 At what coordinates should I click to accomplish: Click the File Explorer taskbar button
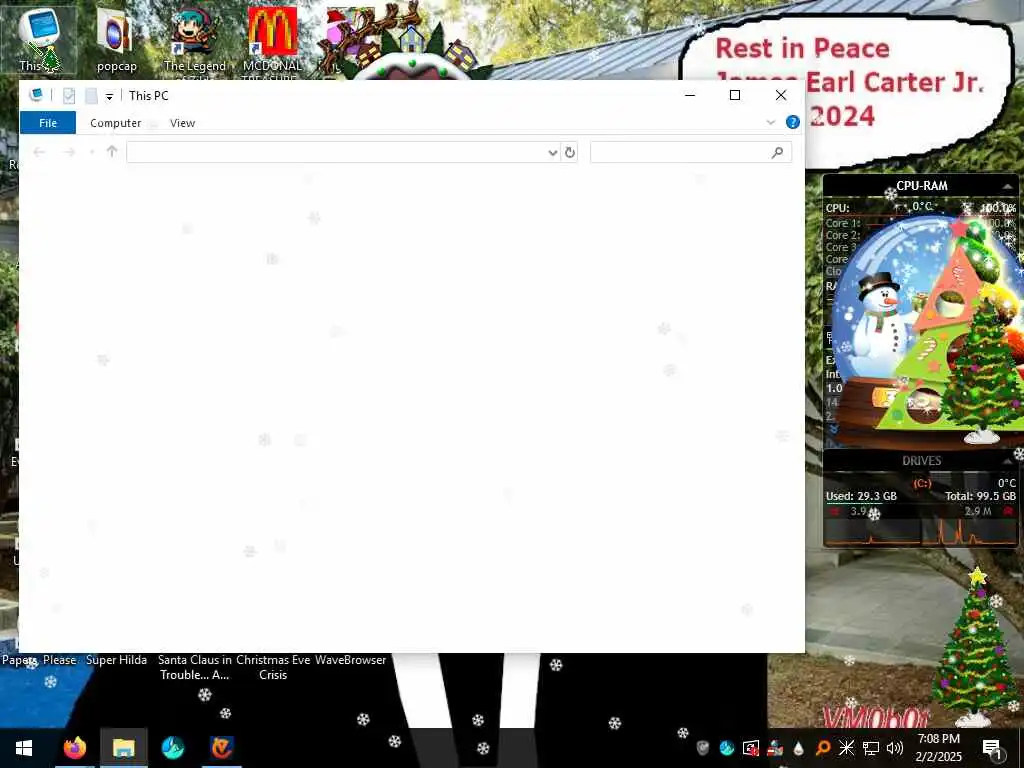(x=123, y=748)
